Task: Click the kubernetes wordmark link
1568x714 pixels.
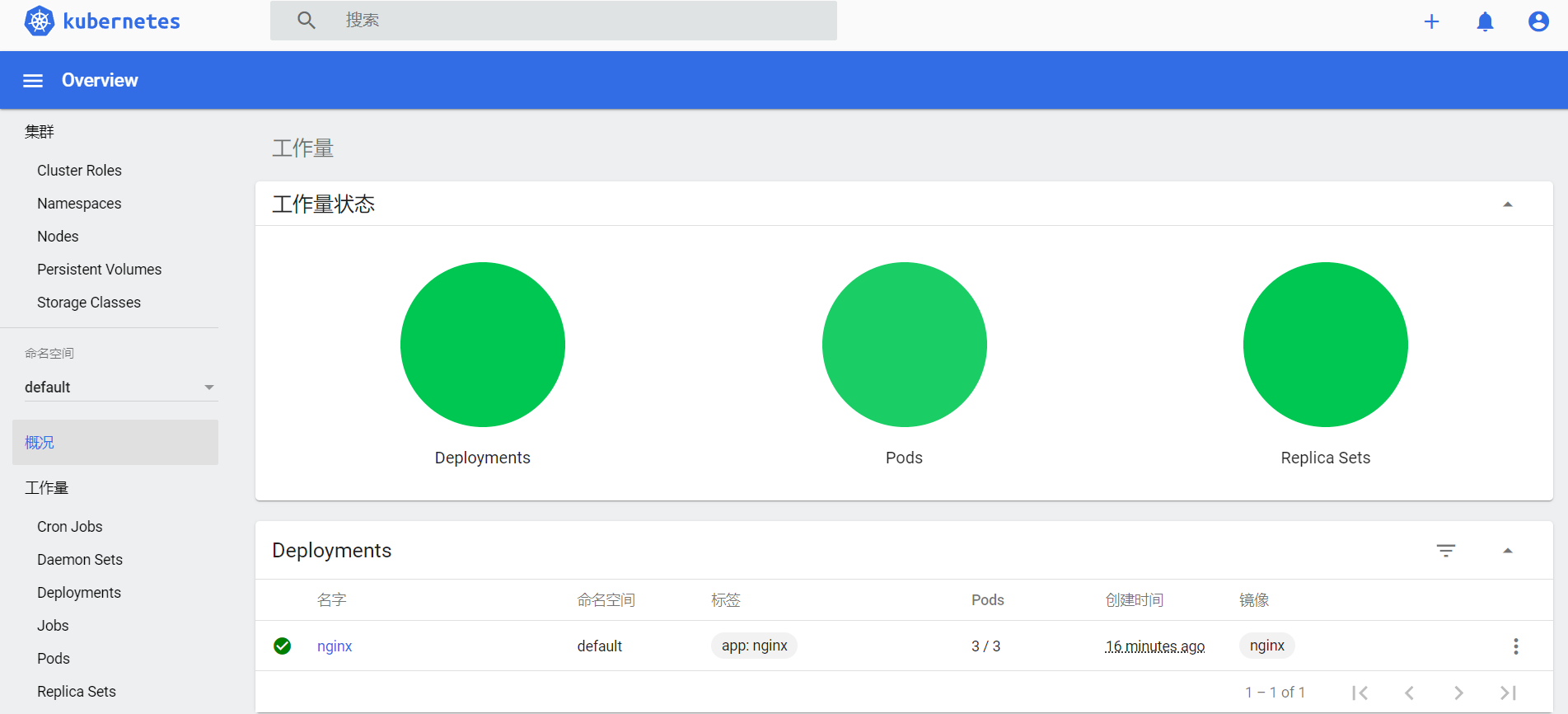Action: pyautogui.click(x=122, y=21)
